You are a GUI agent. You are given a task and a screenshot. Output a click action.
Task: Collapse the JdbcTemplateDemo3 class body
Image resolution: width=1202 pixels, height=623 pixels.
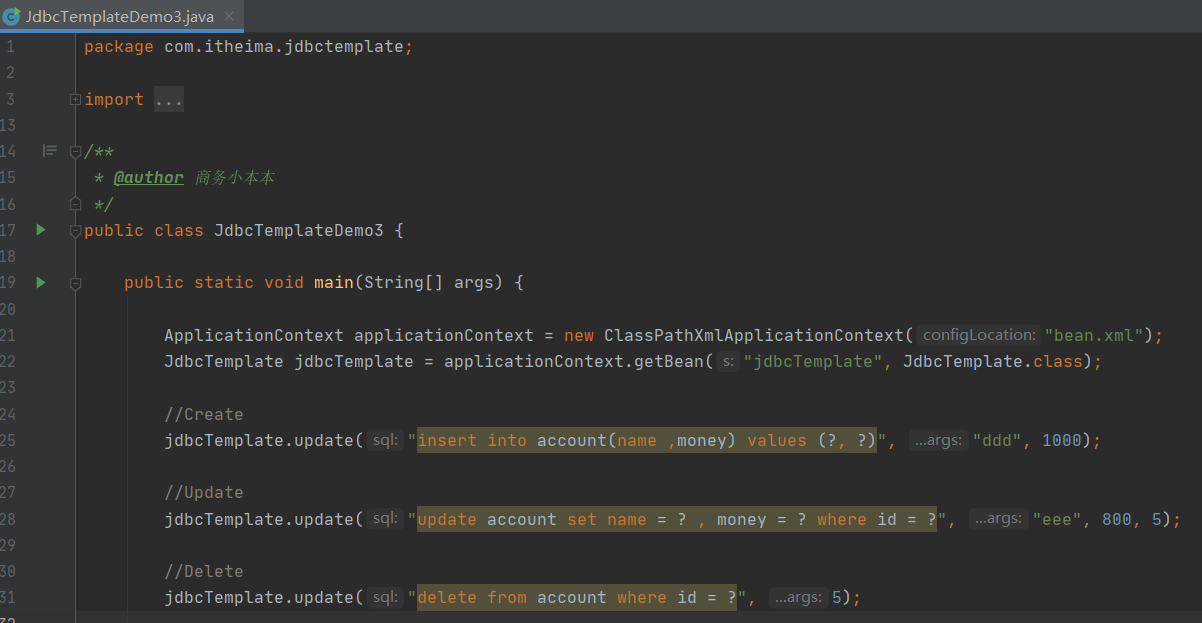pos(75,231)
